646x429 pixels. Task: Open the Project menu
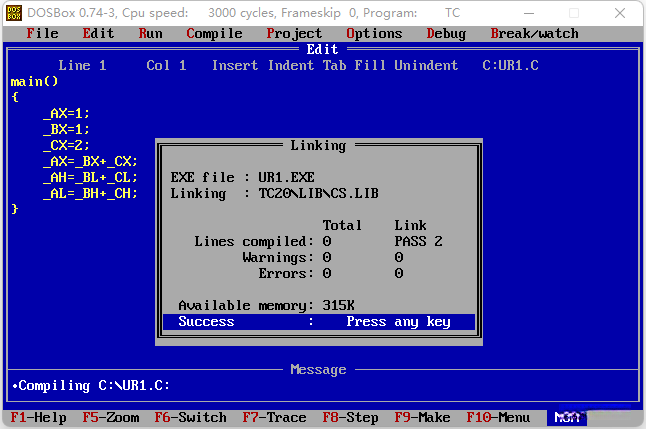coord(294,33)
